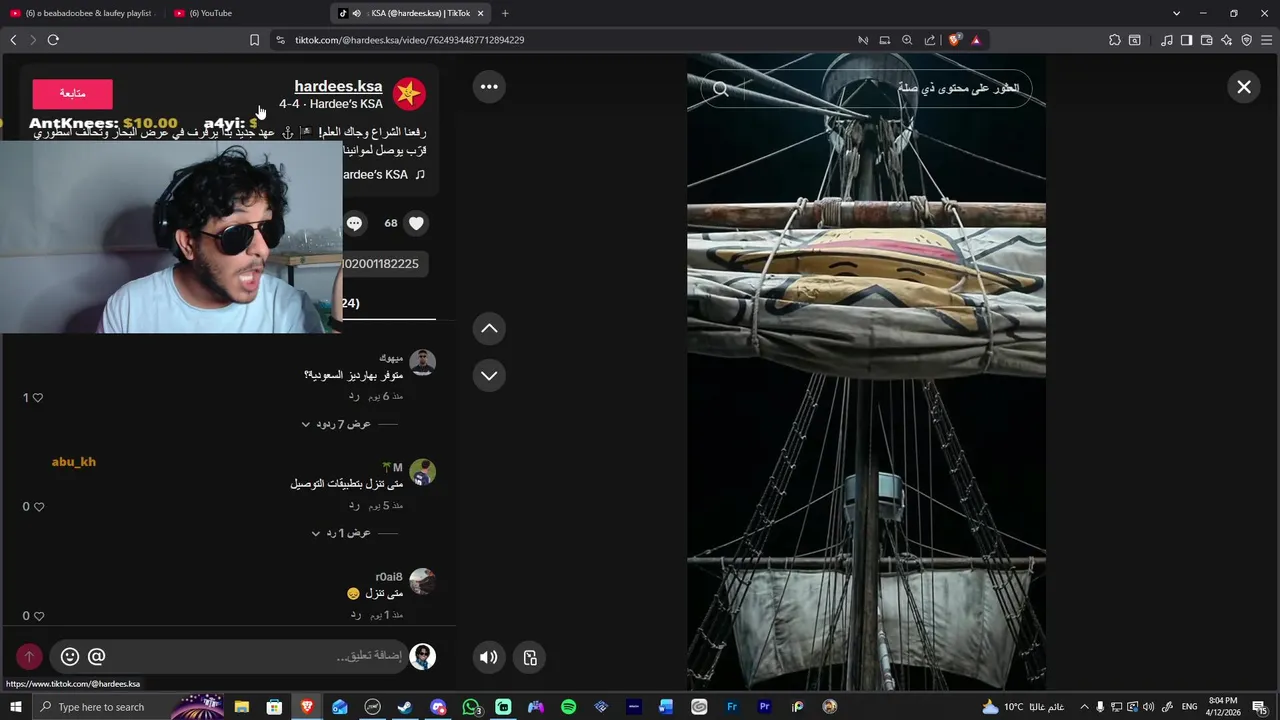Open Steam from the taskbar

[x=405, y=707]
